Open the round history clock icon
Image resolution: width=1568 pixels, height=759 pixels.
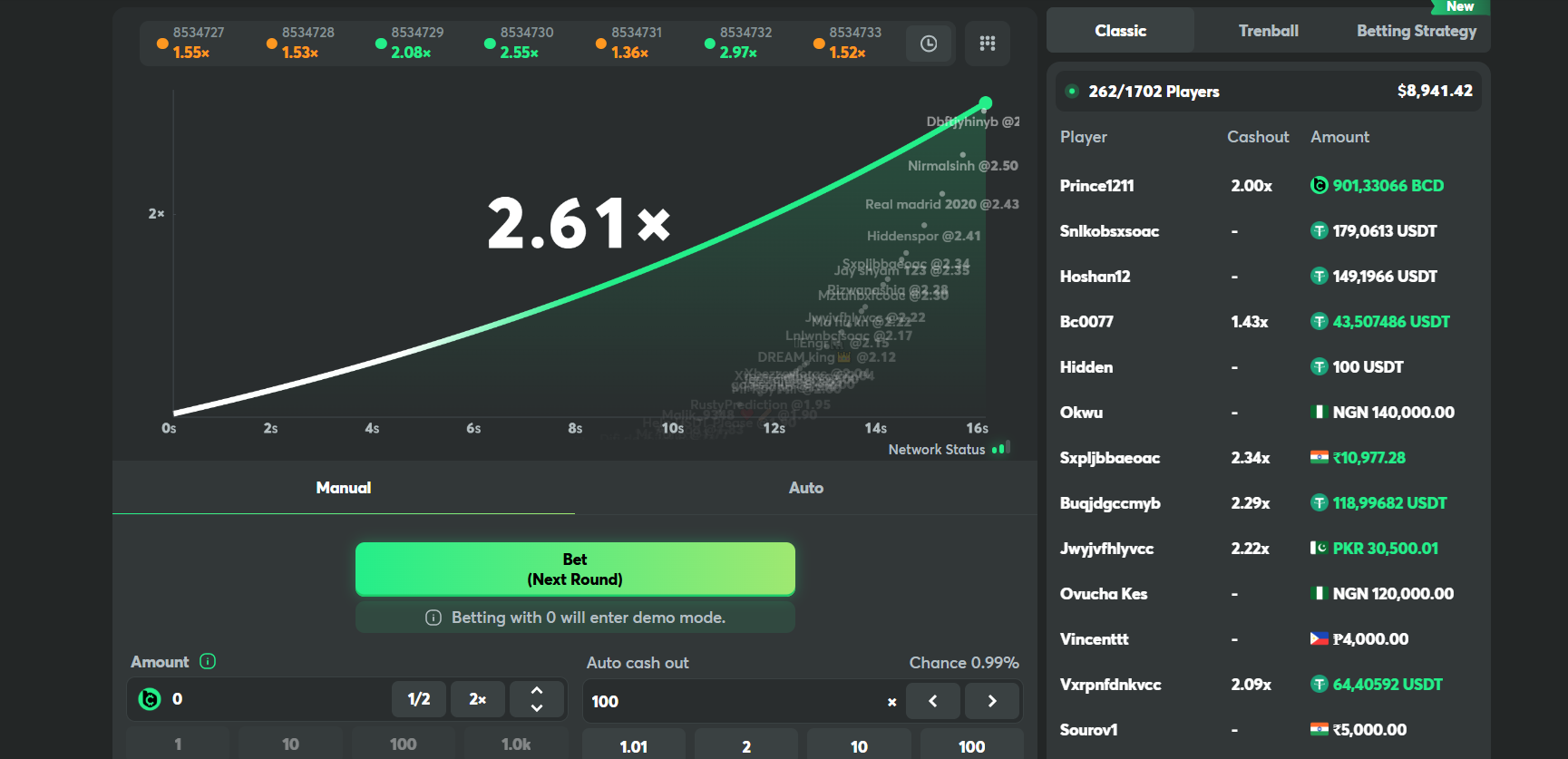(929, 44)
